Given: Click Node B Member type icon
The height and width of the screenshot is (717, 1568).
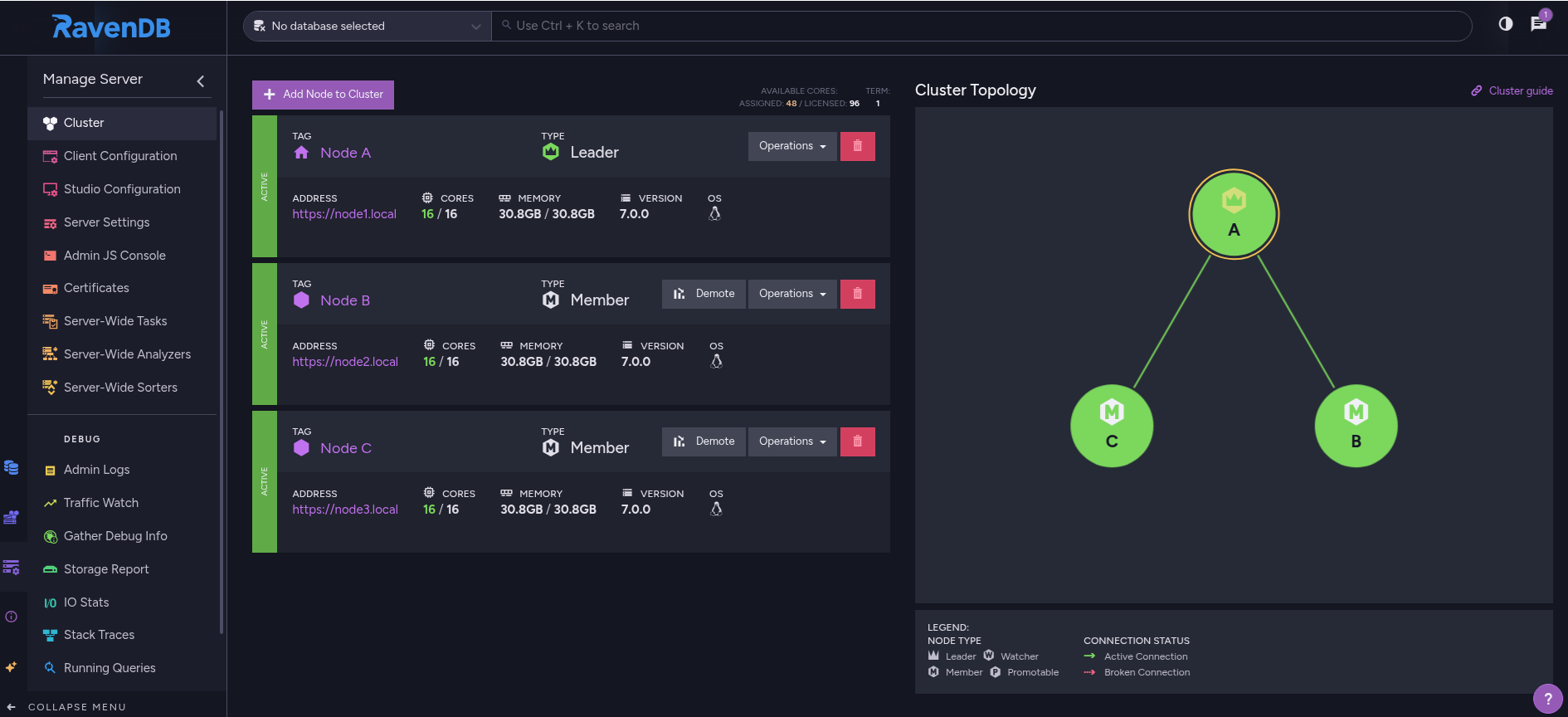Looking at the screenshot, I should coord(551,300).
